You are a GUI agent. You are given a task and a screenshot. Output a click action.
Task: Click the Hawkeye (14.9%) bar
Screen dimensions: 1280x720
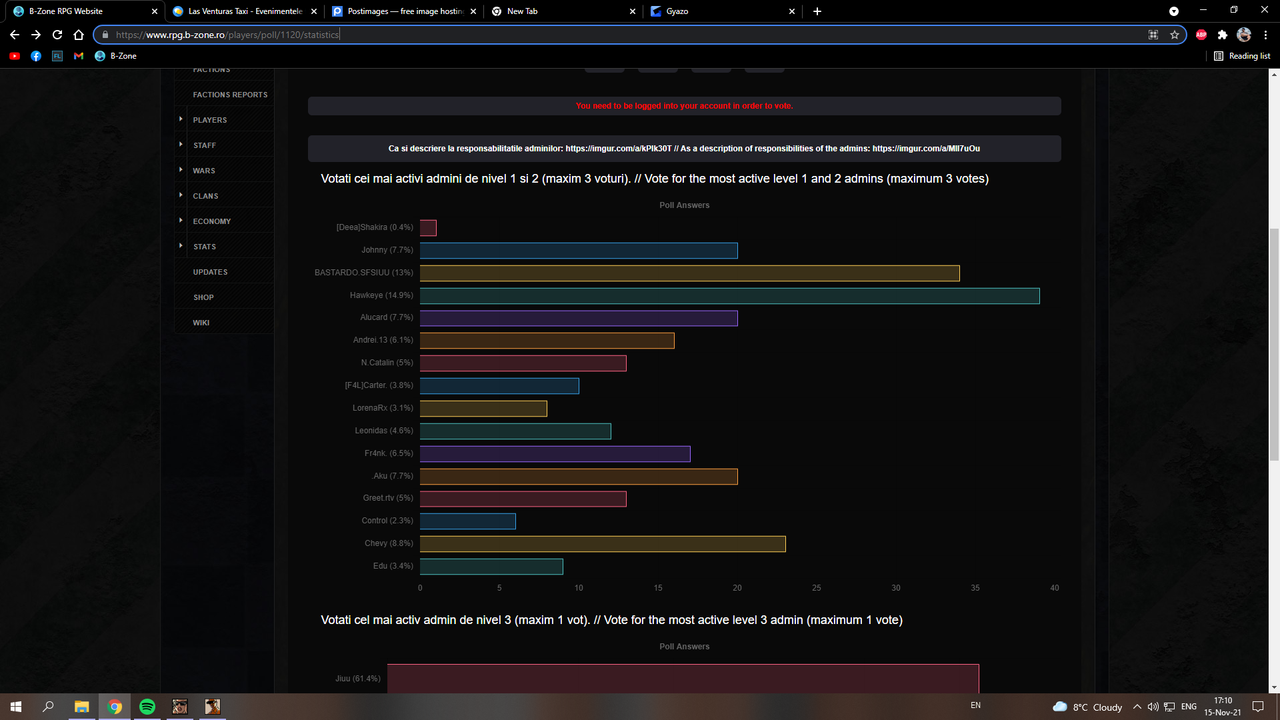729,296
